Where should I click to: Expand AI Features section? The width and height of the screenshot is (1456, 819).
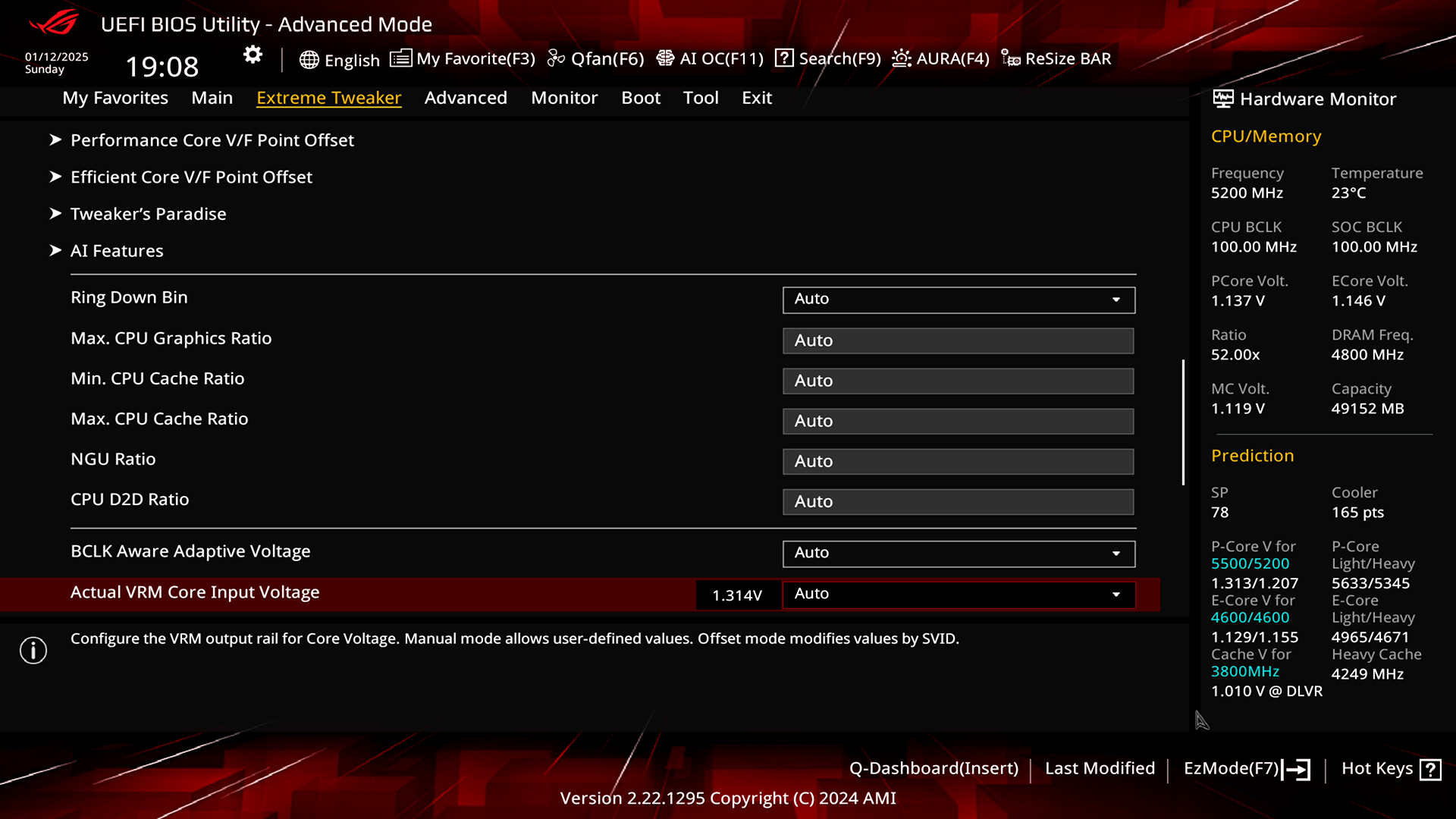(116, 250)
